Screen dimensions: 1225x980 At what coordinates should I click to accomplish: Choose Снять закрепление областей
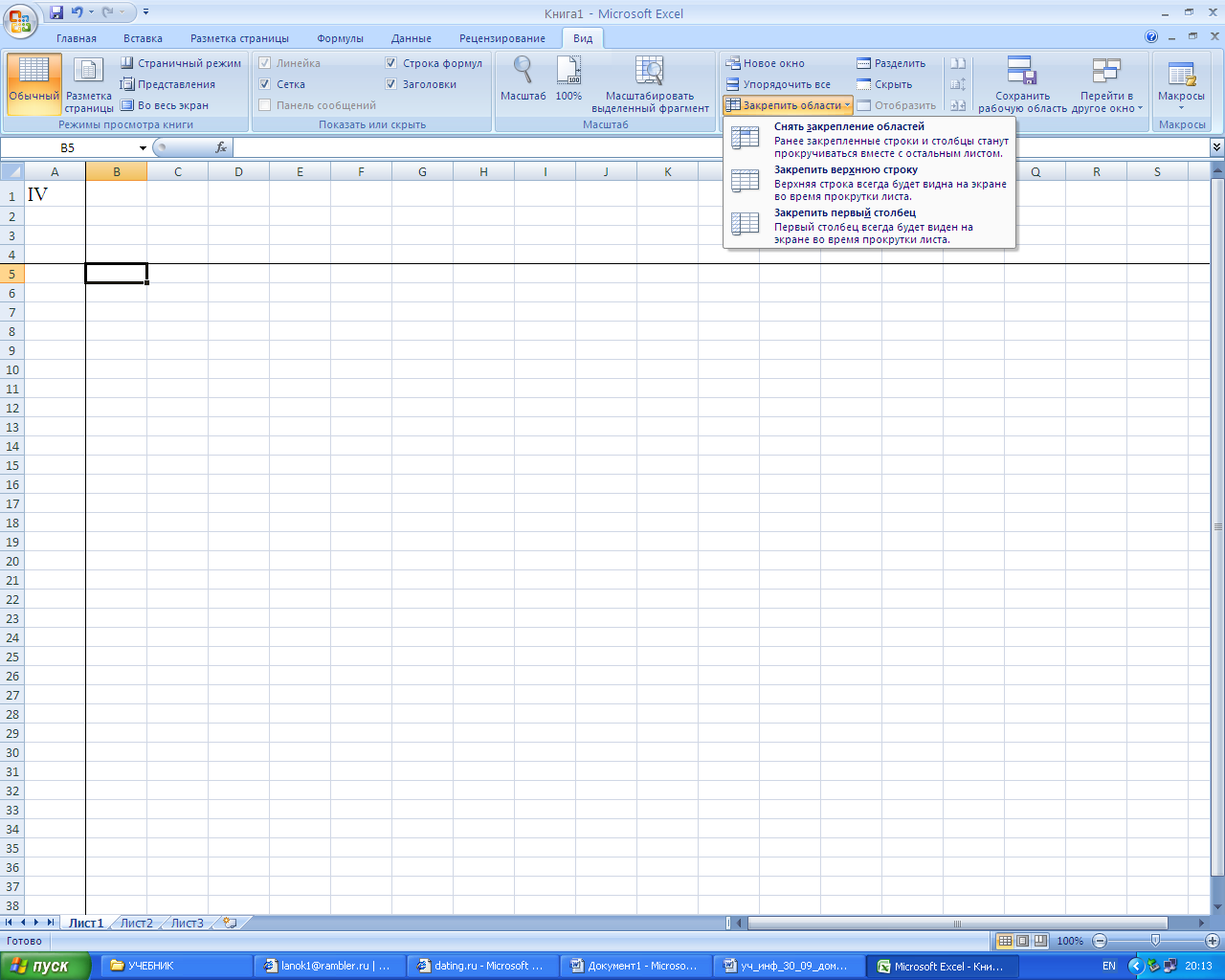click(869, 140)
